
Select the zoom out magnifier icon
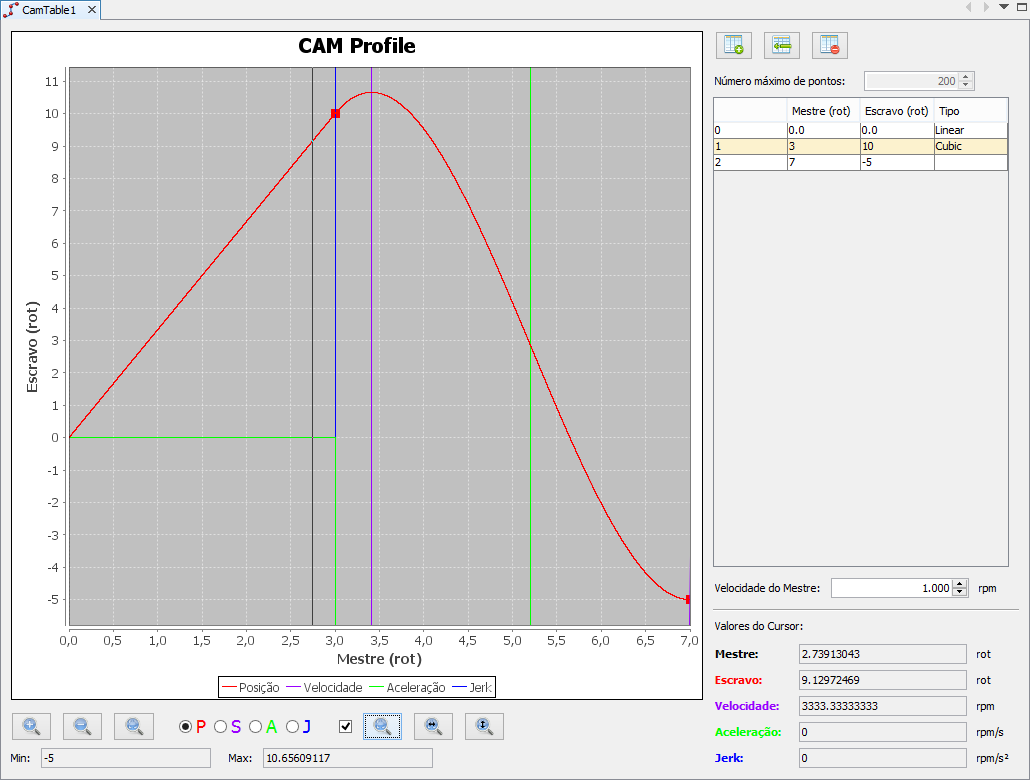(81, 726)
